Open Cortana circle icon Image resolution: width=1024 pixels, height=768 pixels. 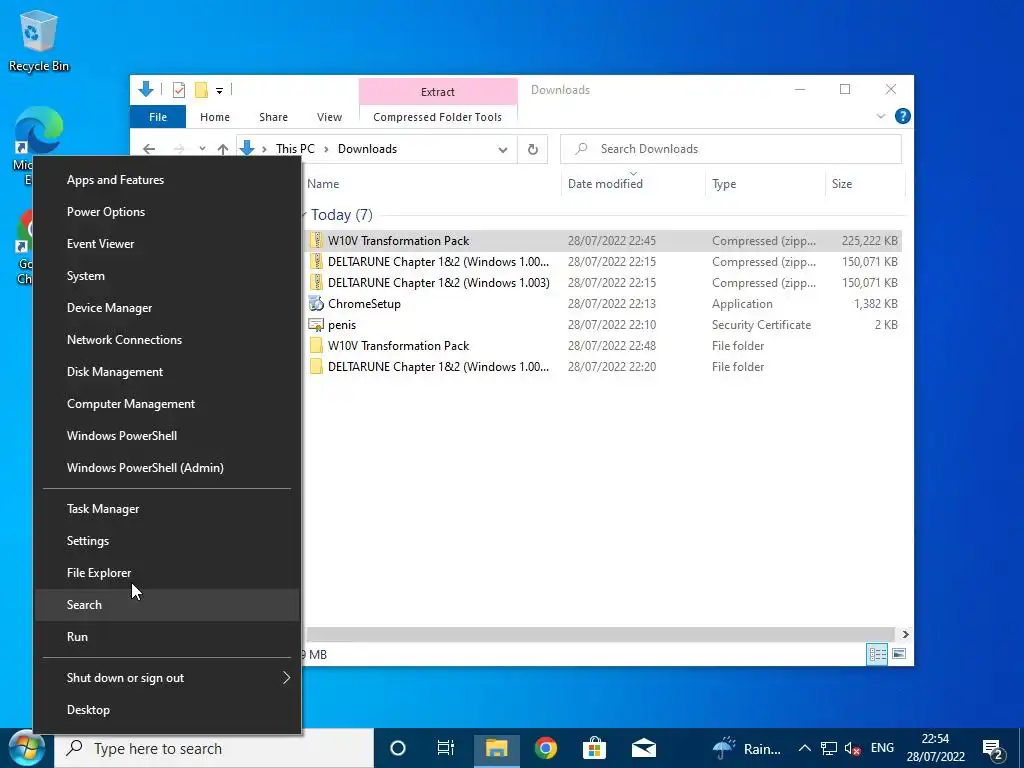pos(398,748)
